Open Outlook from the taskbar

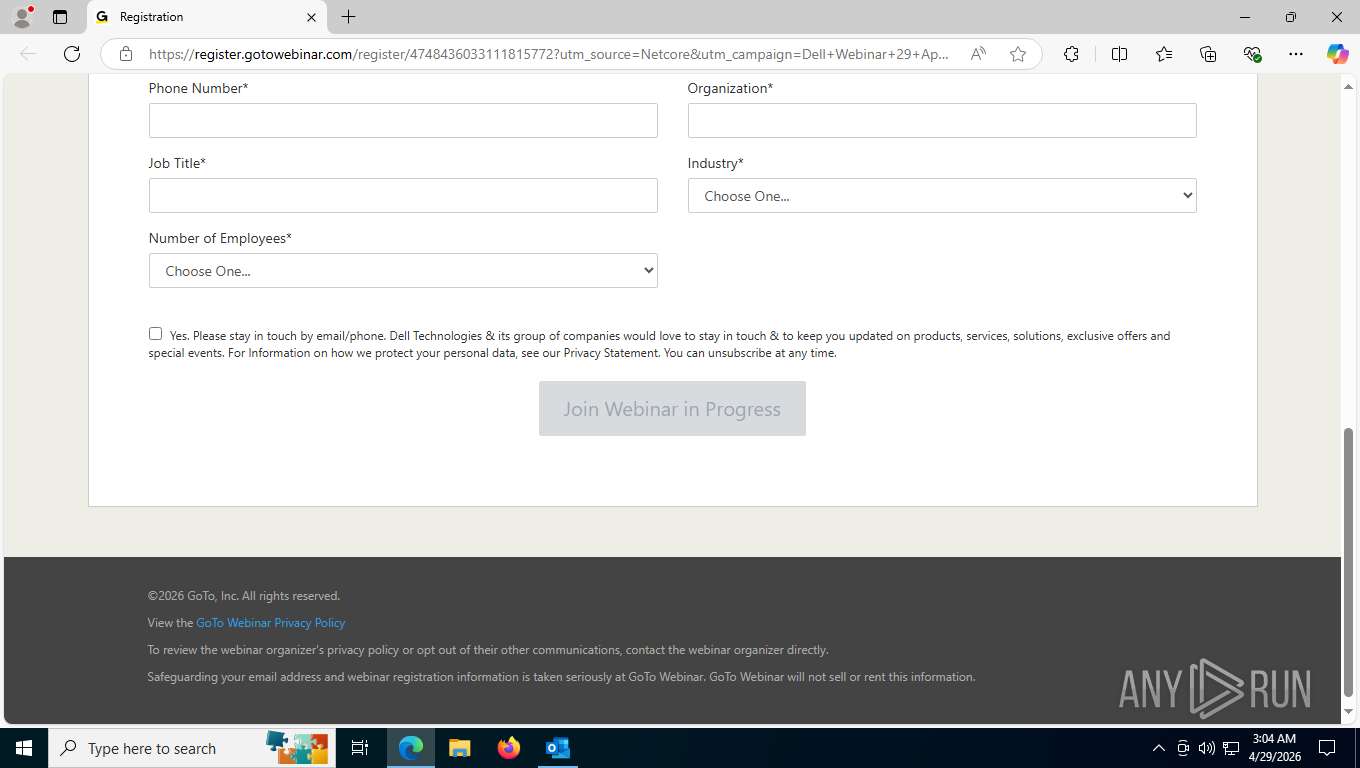pos(557,748)
